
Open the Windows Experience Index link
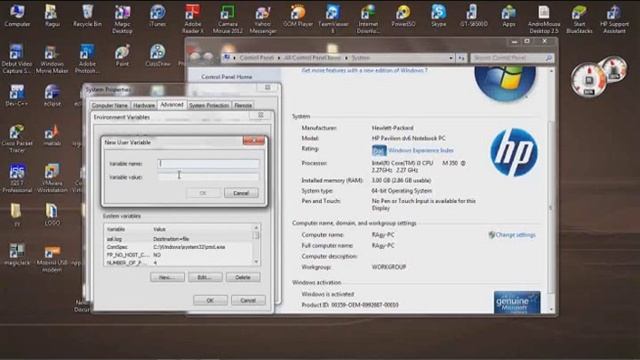420,150
